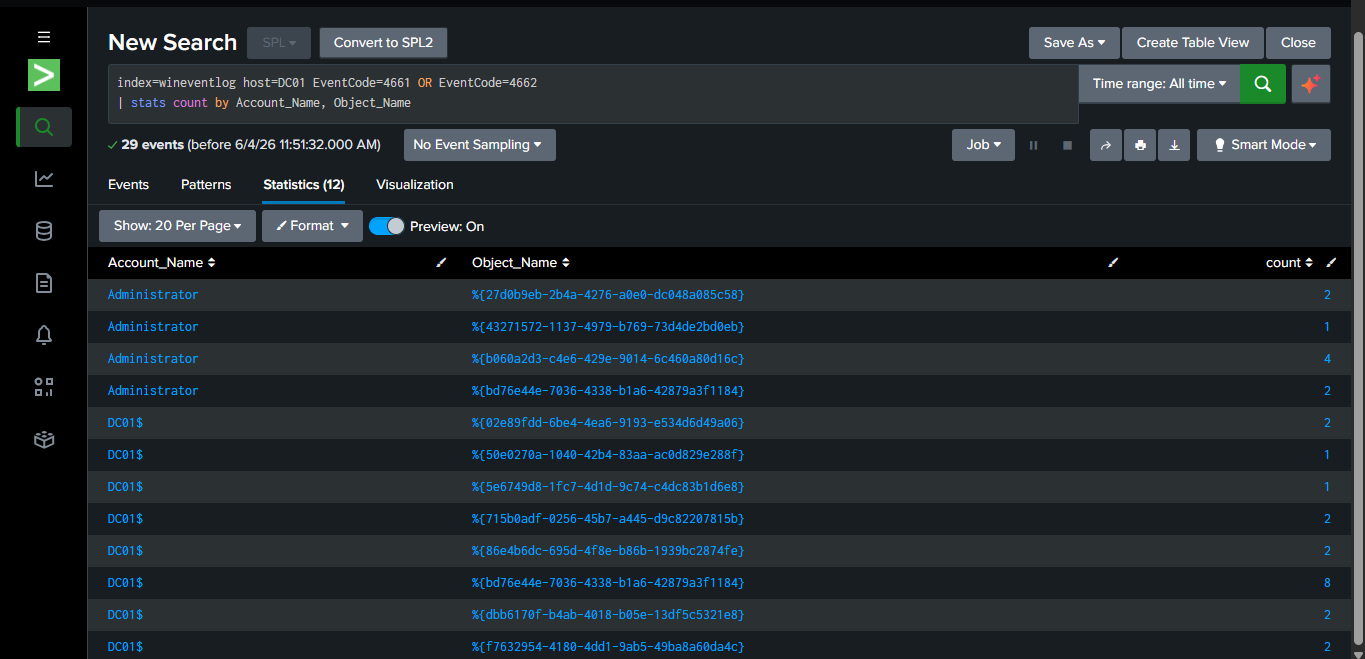Click DC01$ in the 02e89fdd row
The width and height of the screenshot is (1365, 659).
click(x=125, y=423)
